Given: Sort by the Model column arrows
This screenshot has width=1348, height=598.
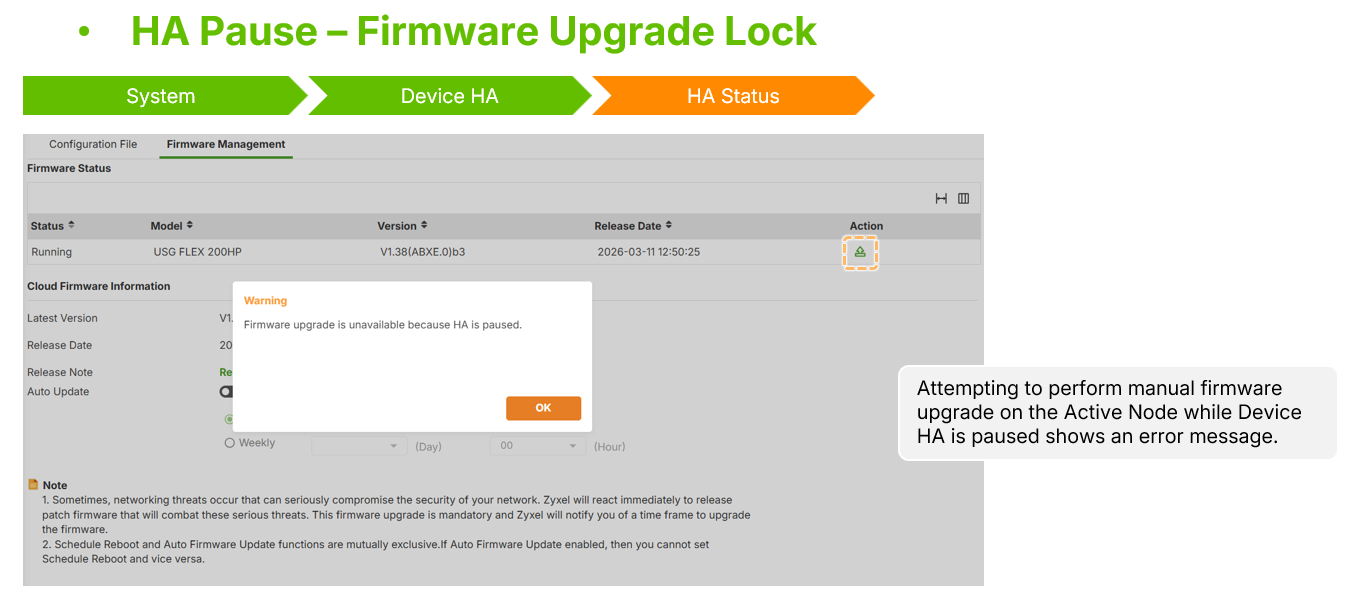Looking at the screenshot, I should point(189,226).
